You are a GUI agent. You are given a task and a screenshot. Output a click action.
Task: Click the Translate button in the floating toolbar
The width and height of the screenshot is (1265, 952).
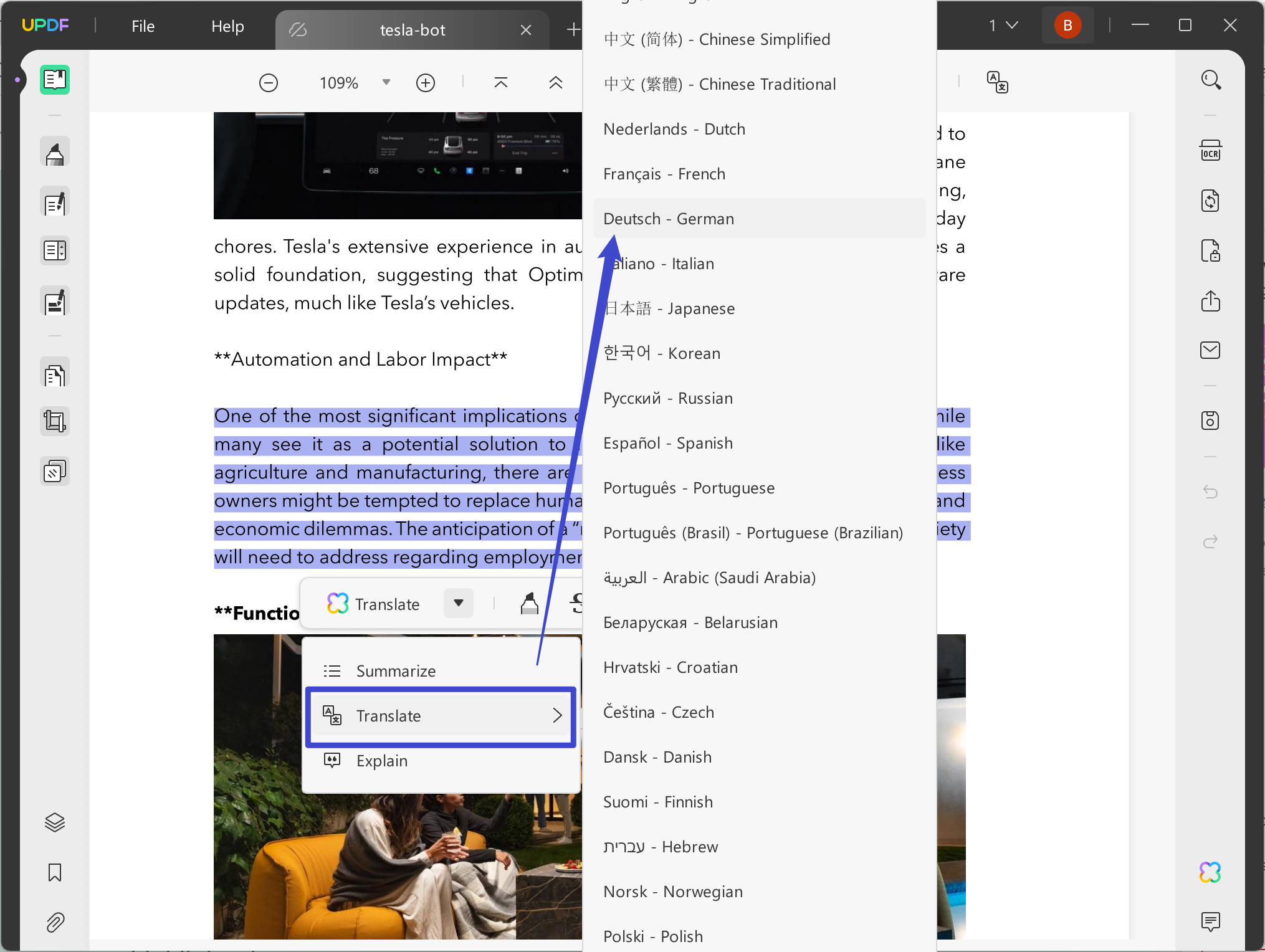click(374, 603)
